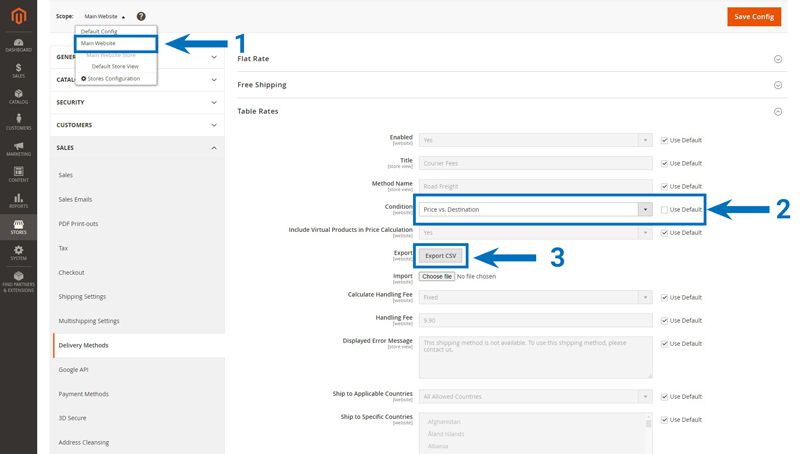Toggle Use Default for Displayed Error Message

click(x=664, y=344)
